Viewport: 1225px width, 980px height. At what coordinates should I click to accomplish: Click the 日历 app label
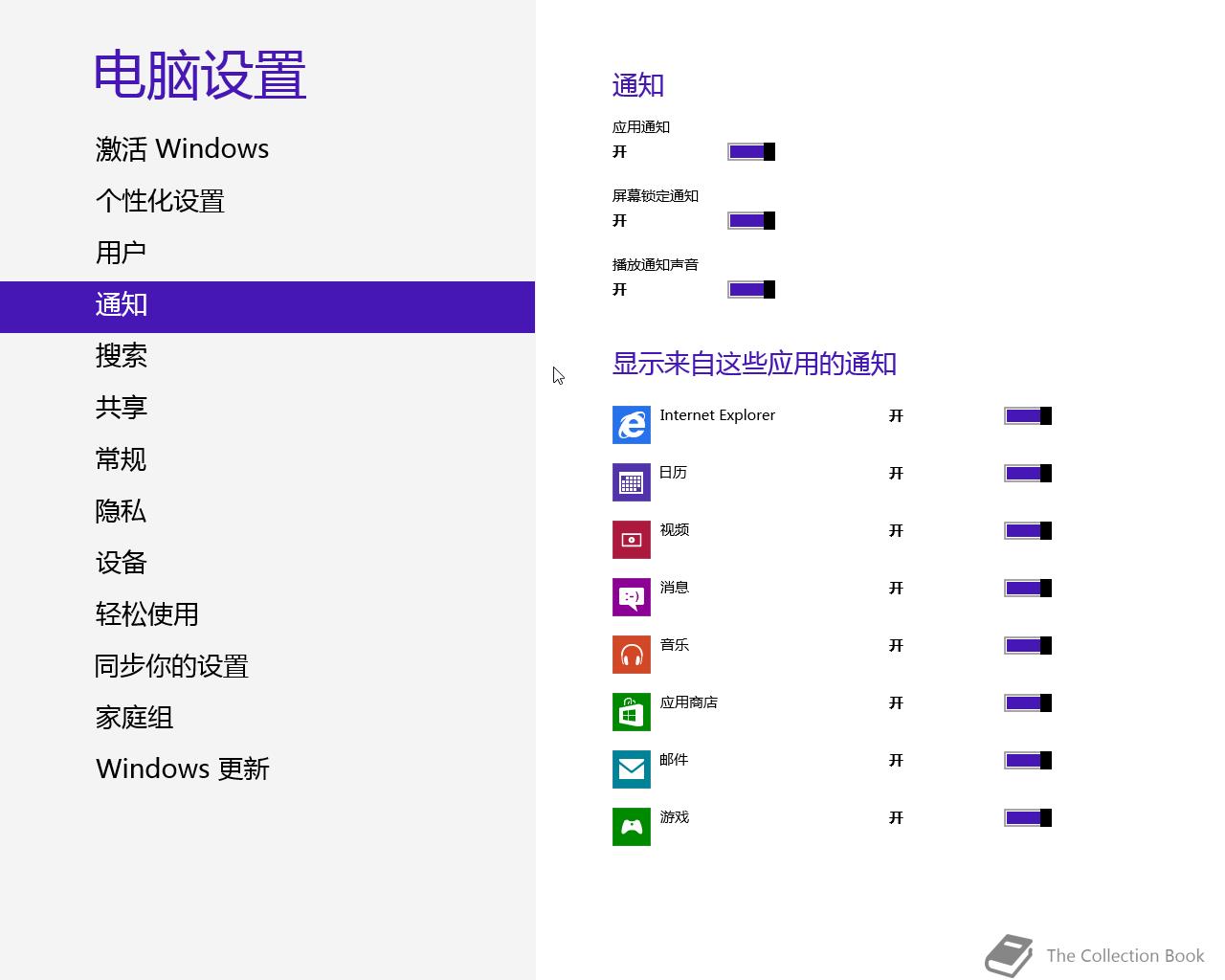point(674,473)
